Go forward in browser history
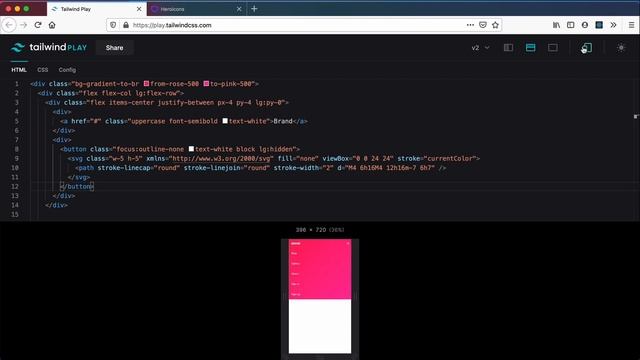The height and width of the screenshot is (360, 640). point(24,25)
